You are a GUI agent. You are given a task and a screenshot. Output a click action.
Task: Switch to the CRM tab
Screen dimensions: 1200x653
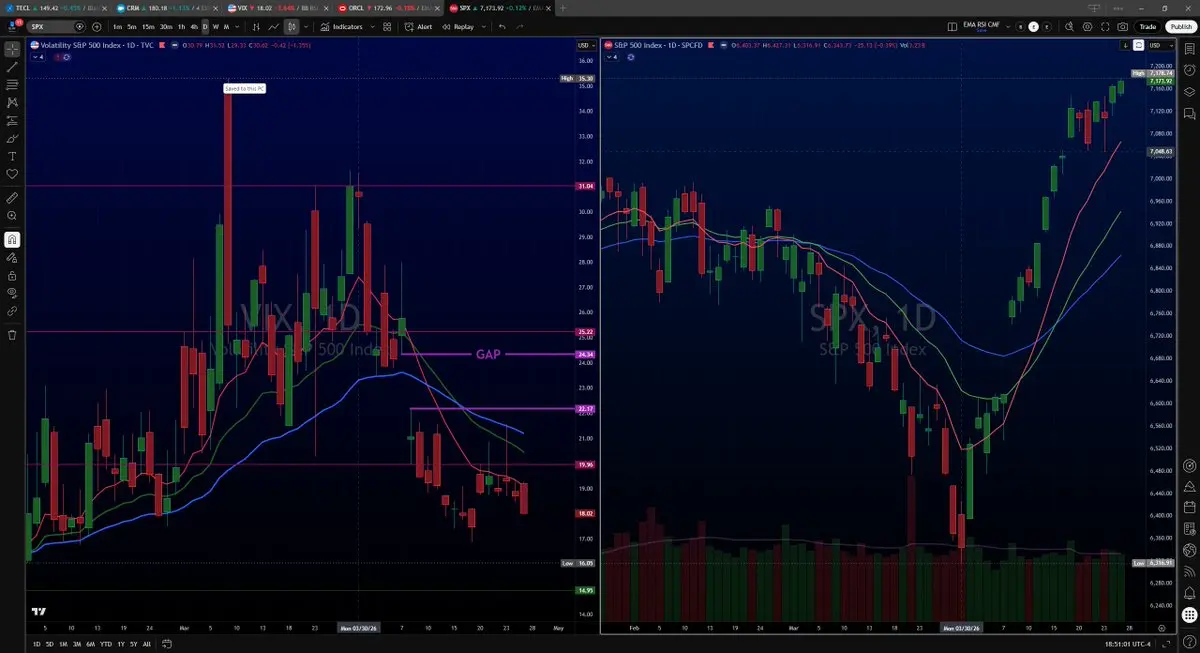pos(167,8)
